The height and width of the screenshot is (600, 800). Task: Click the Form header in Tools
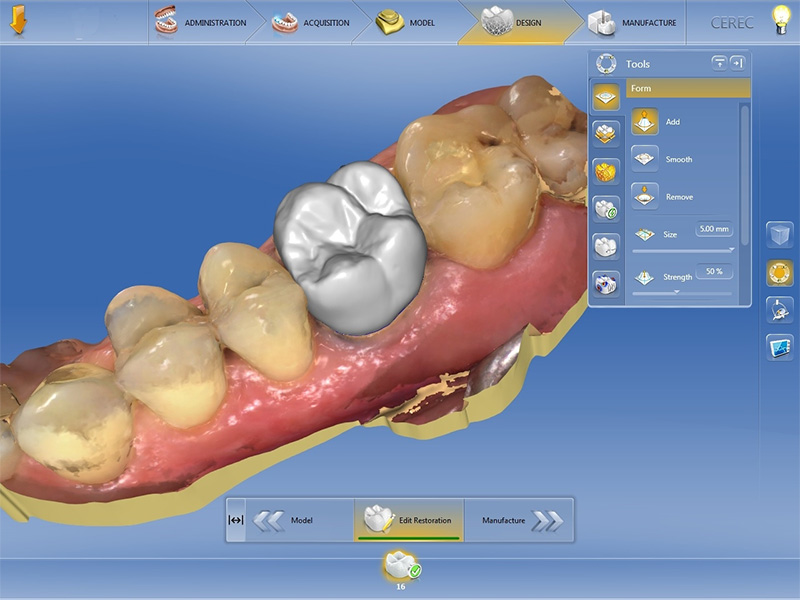pos(688,88)
